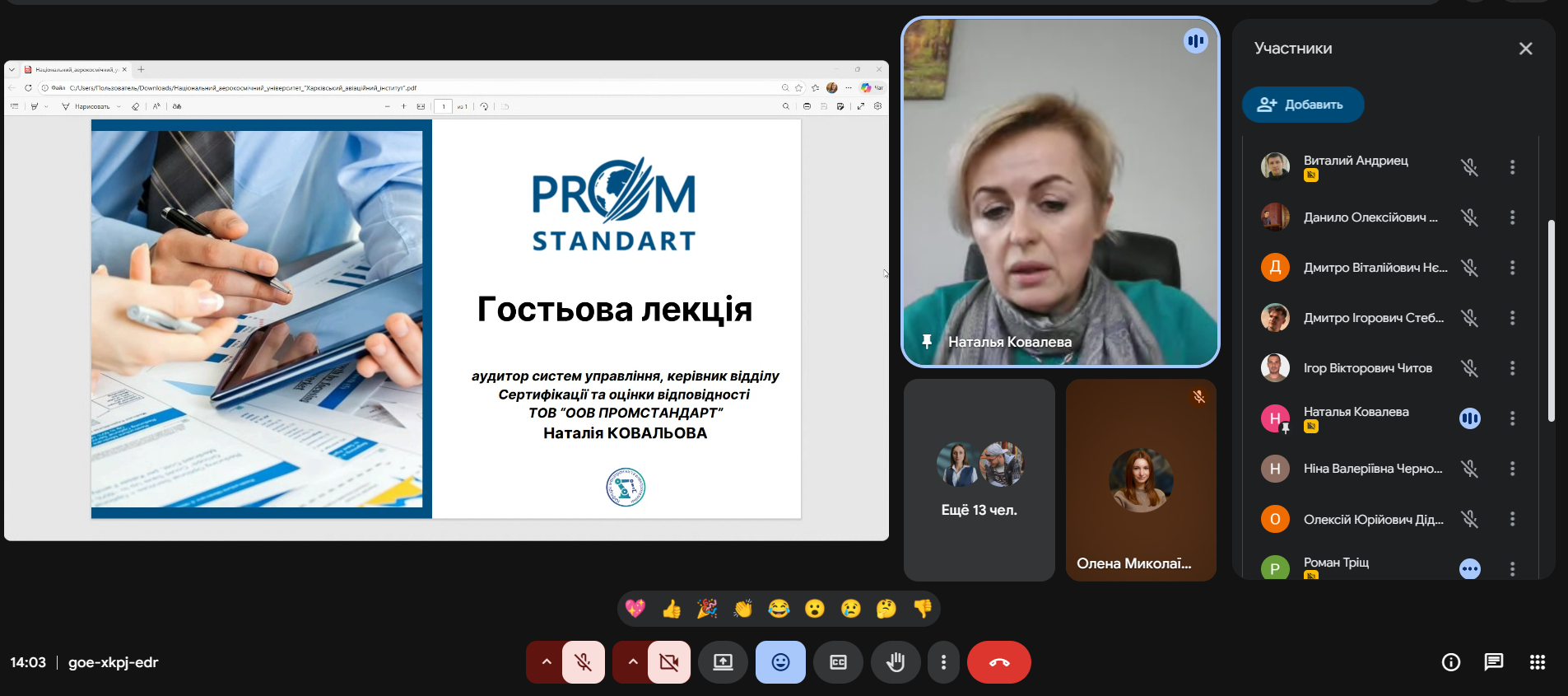
Task: Open meeting details info icon
Action: click(1450, 662)
